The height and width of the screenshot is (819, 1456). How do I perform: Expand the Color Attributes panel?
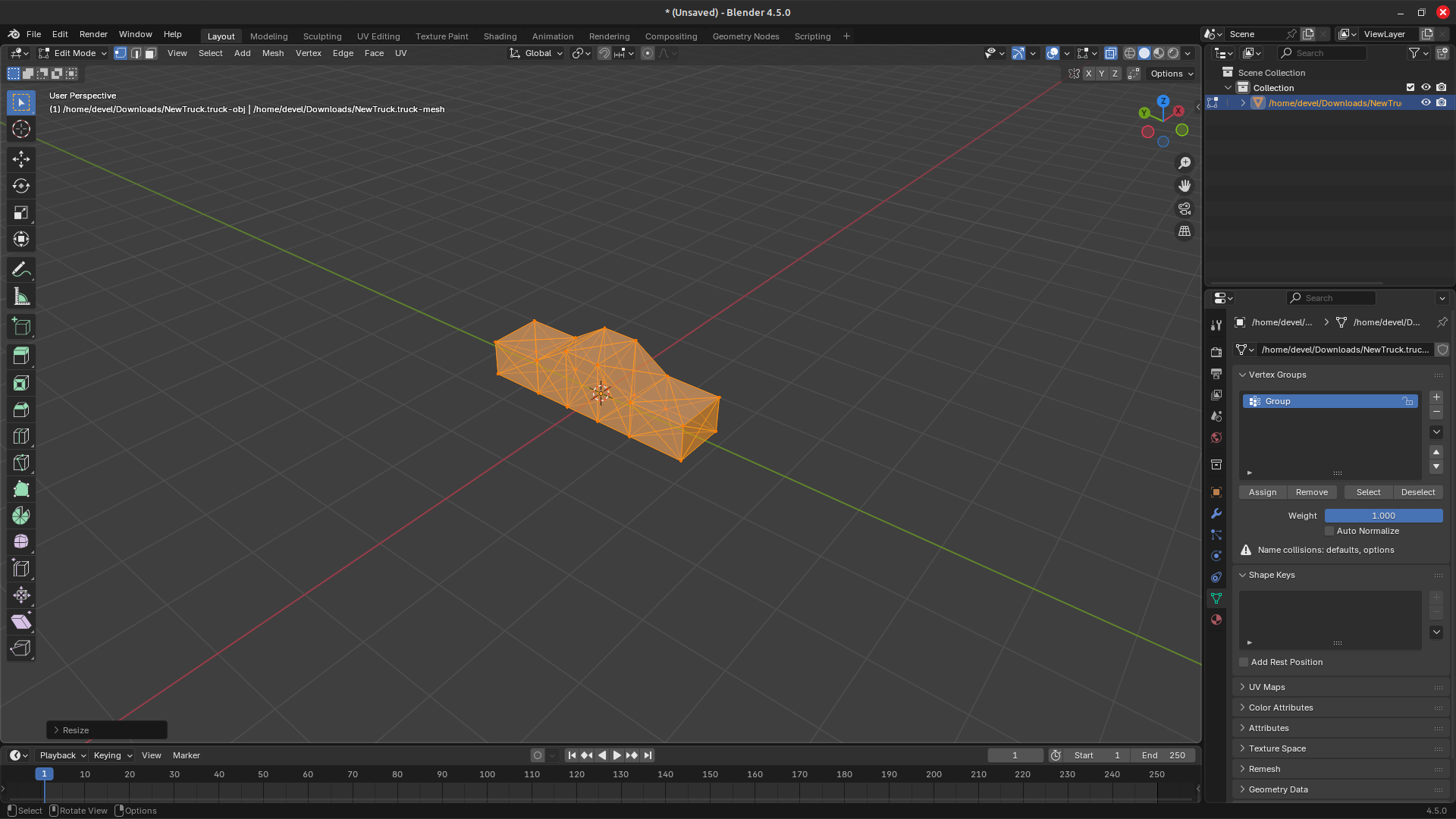coord(1281,708)
